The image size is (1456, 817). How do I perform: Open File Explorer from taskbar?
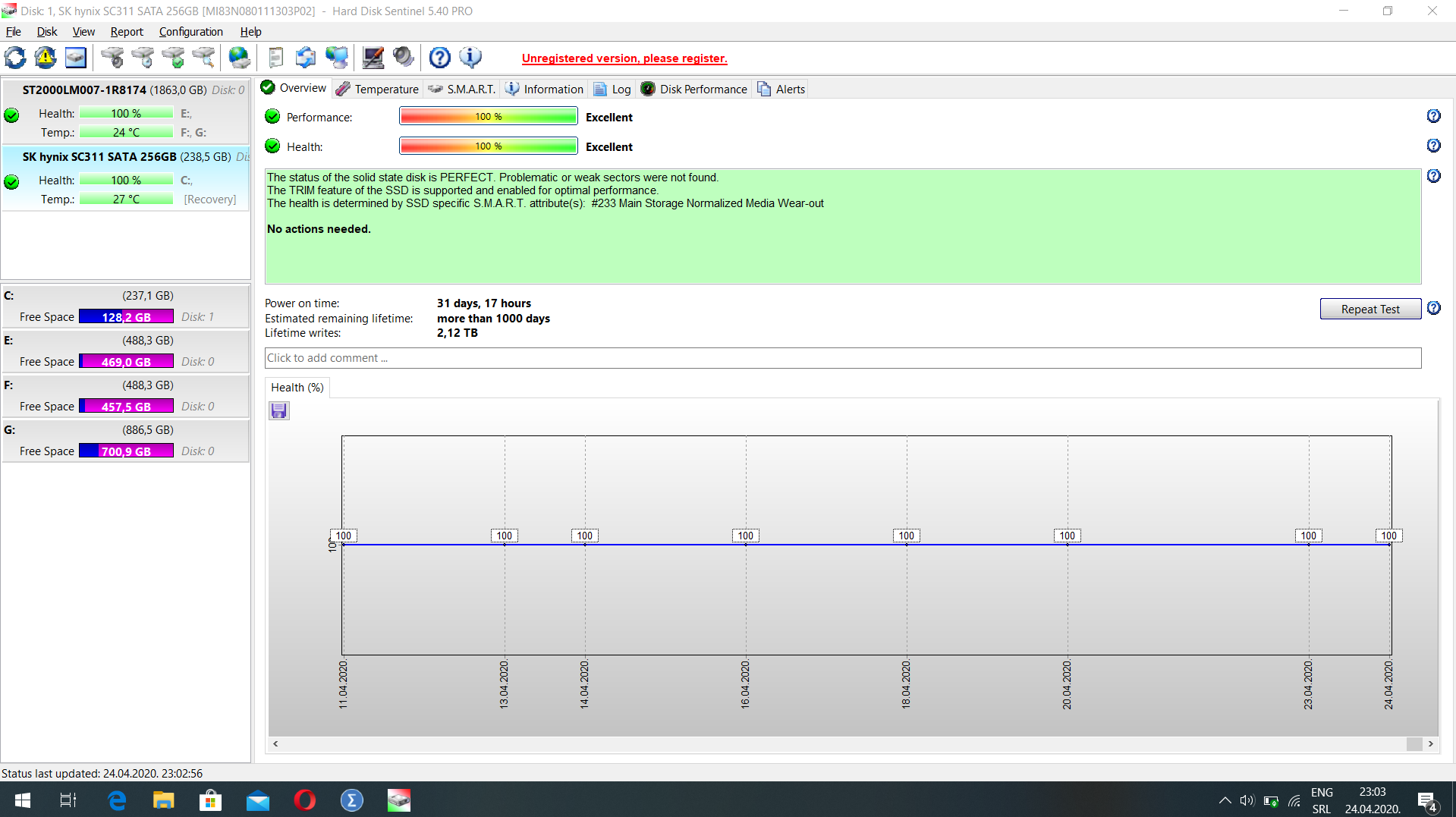click(x=163, y=800)
